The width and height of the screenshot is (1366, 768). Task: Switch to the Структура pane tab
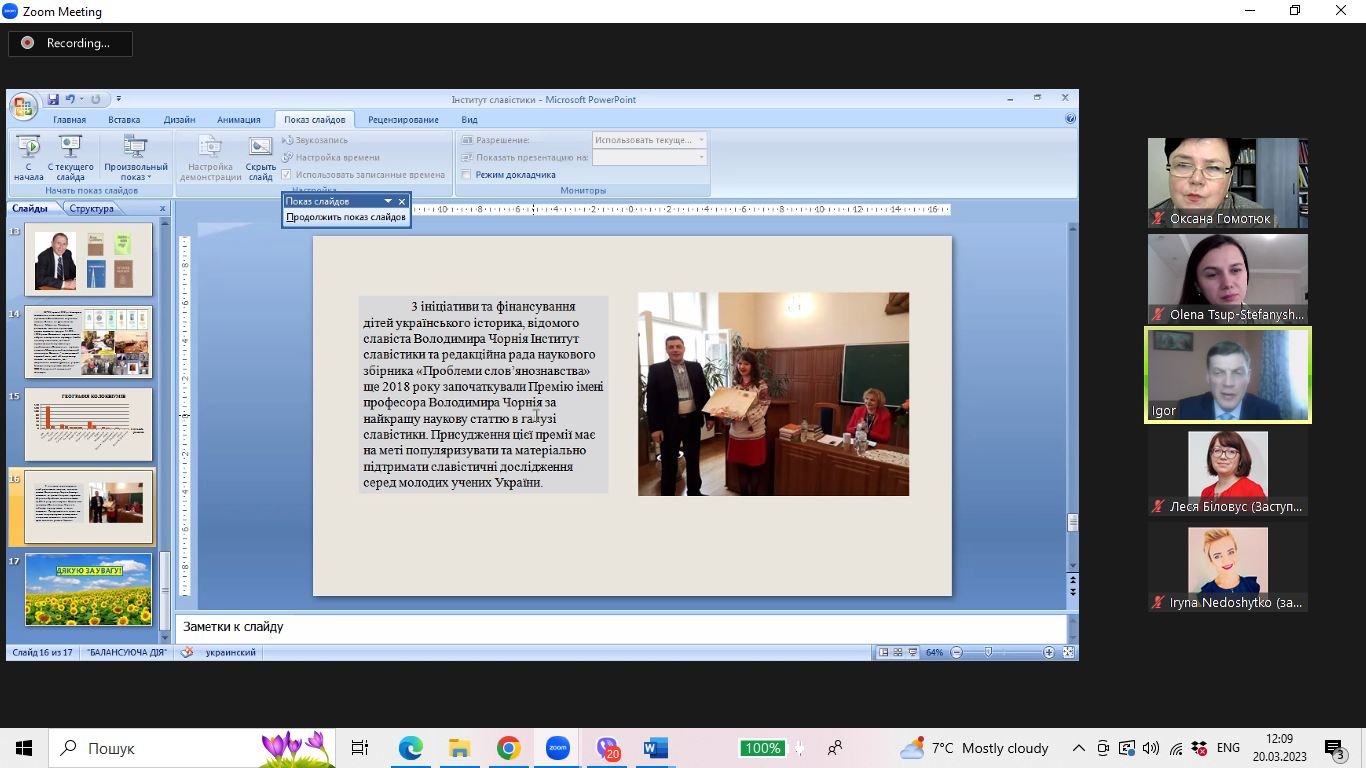[91, 209]
